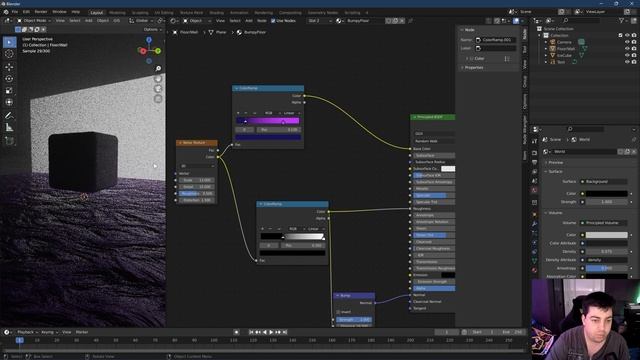The height and width of the screenshot is (360, 640).
Task: Toggle FloorWall visibility eye in Outliner
Action: coord(627,49)
